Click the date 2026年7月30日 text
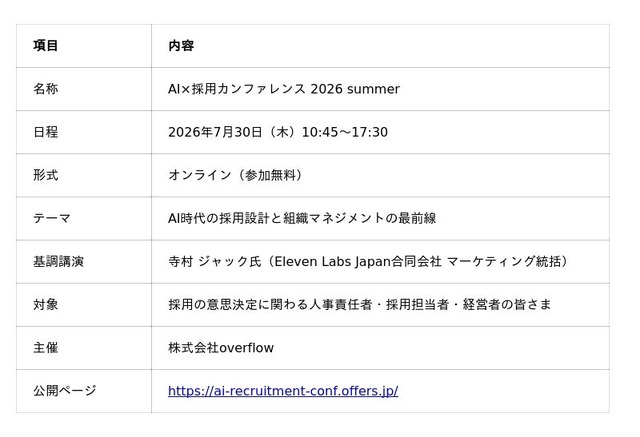 pyautogui.click(x=215, y=132)
